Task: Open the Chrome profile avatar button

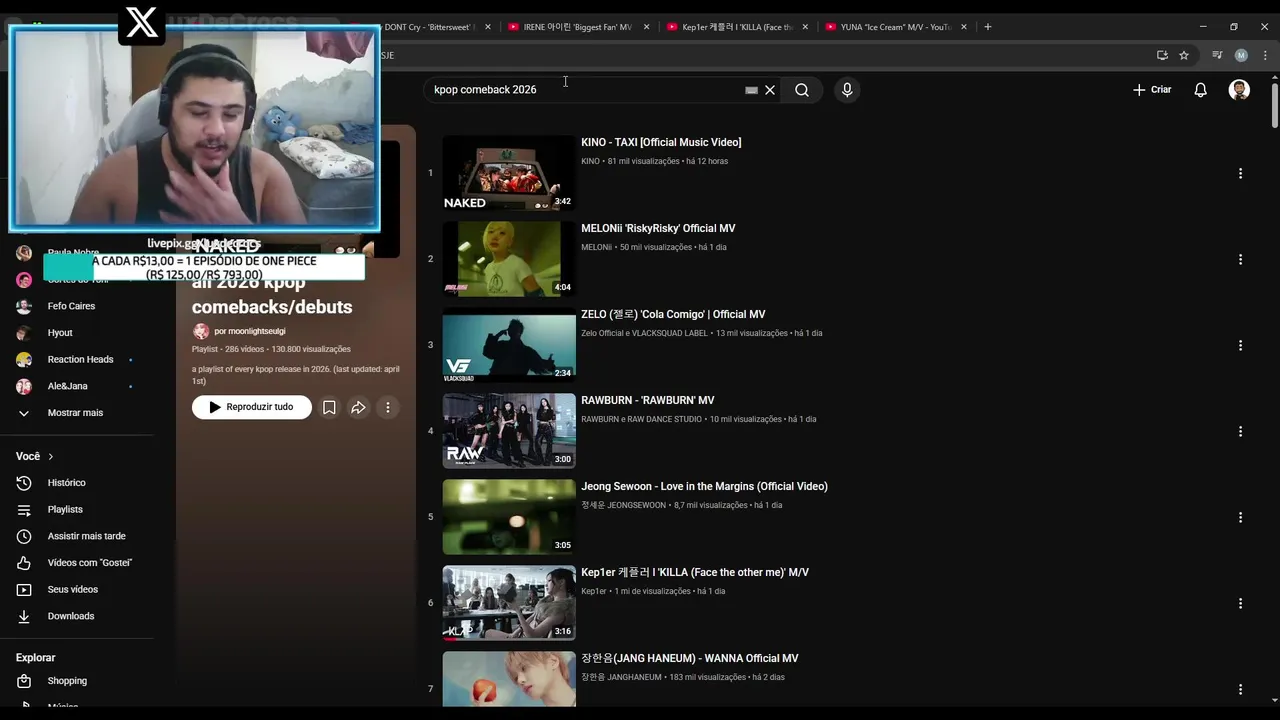Action: tap(1241, 55)
